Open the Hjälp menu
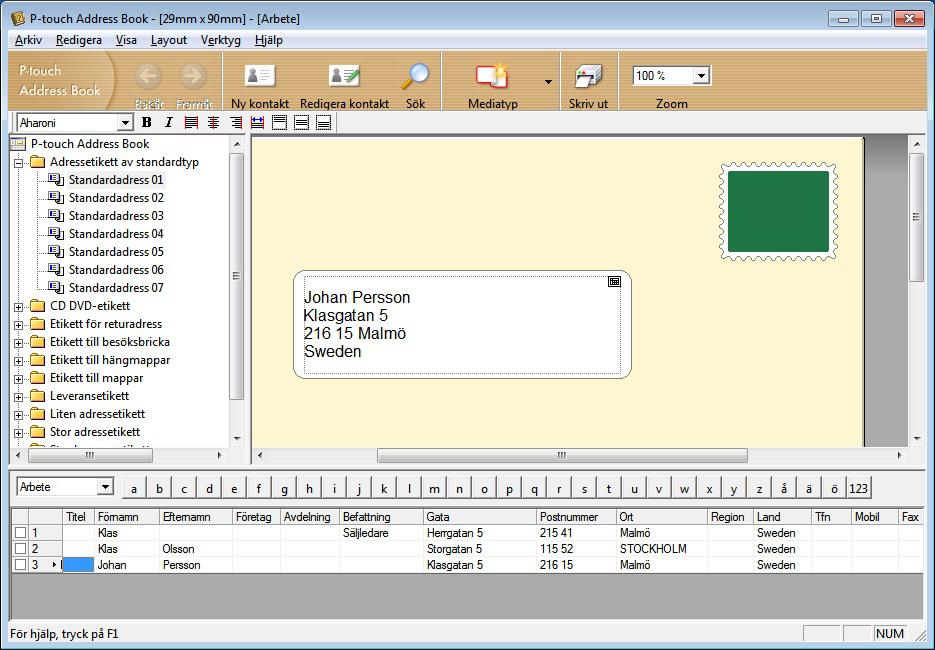Screen dimensions: 935x650 point(268,40)
